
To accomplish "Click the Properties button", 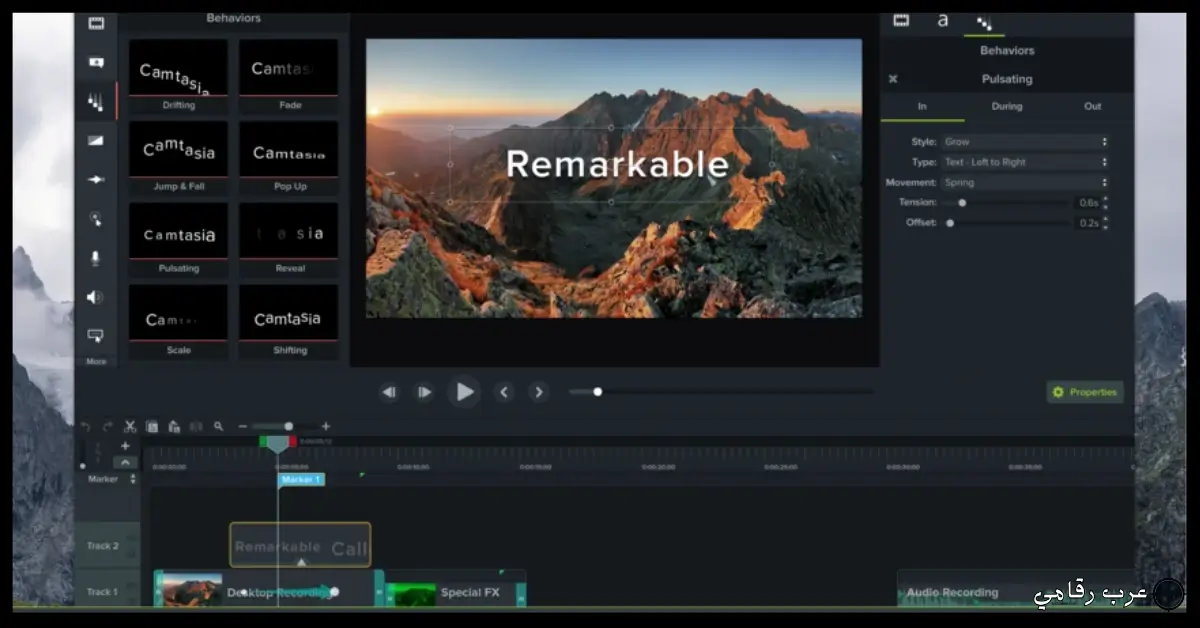I will point(1085,392).
